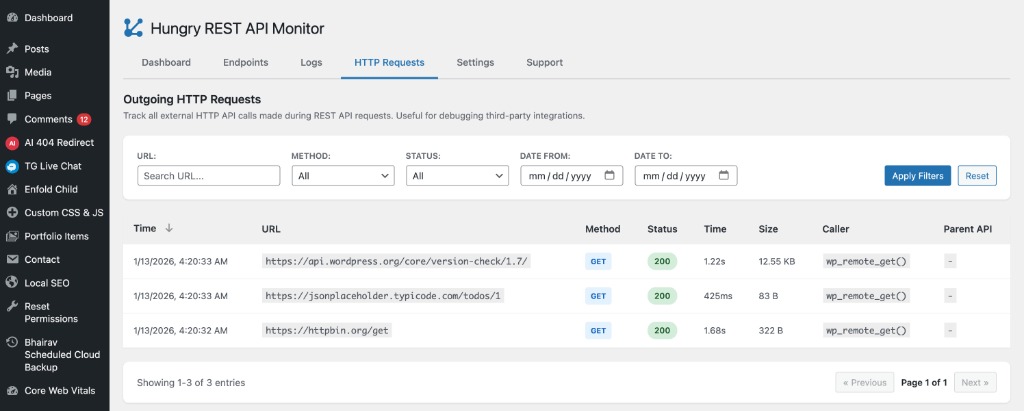Click the Media library icon in sidebar
1024x411 pixels.
(x=12, y=72)
